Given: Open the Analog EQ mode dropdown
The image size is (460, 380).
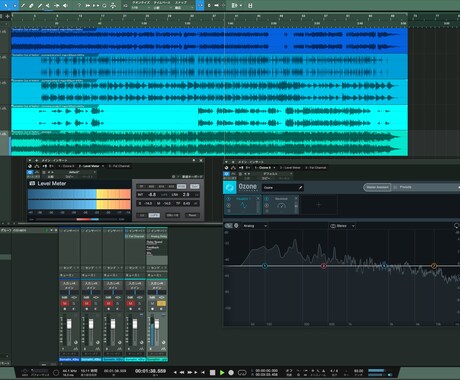Looking at the screenshot, I should coord(255,226).
